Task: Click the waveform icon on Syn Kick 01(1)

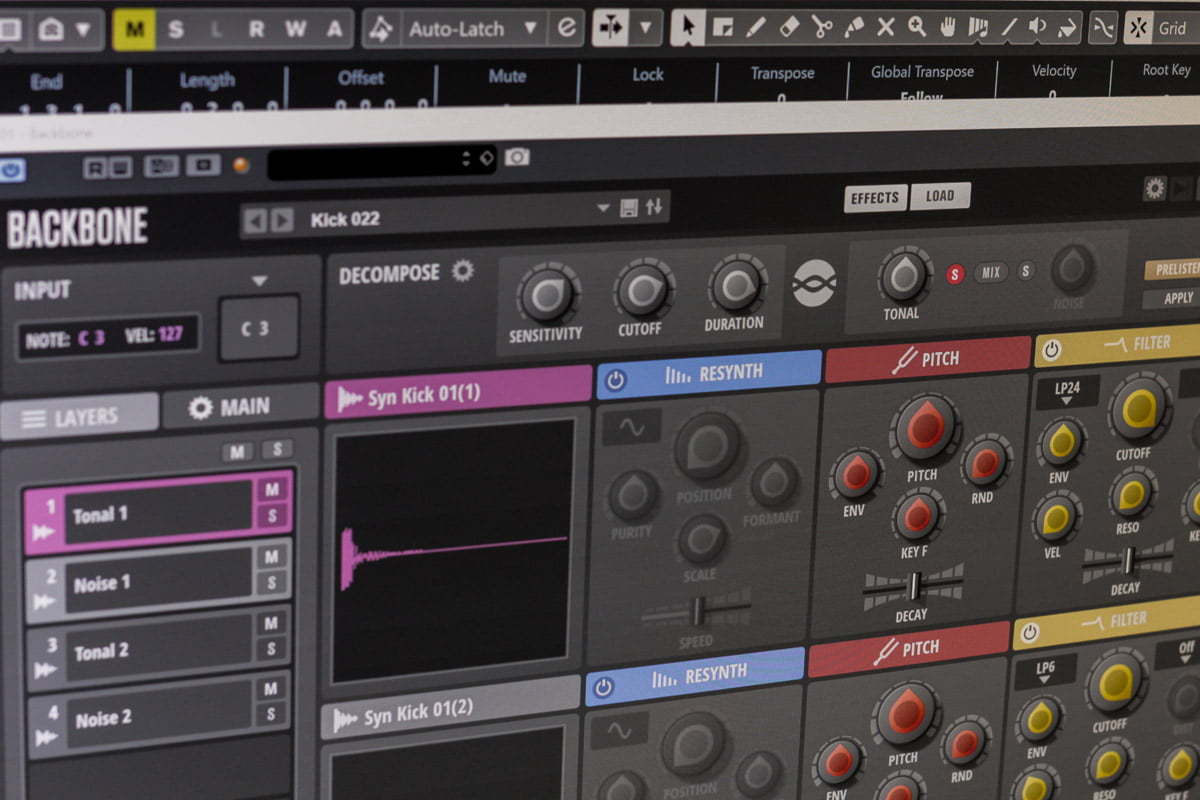Action: [350, 398]
